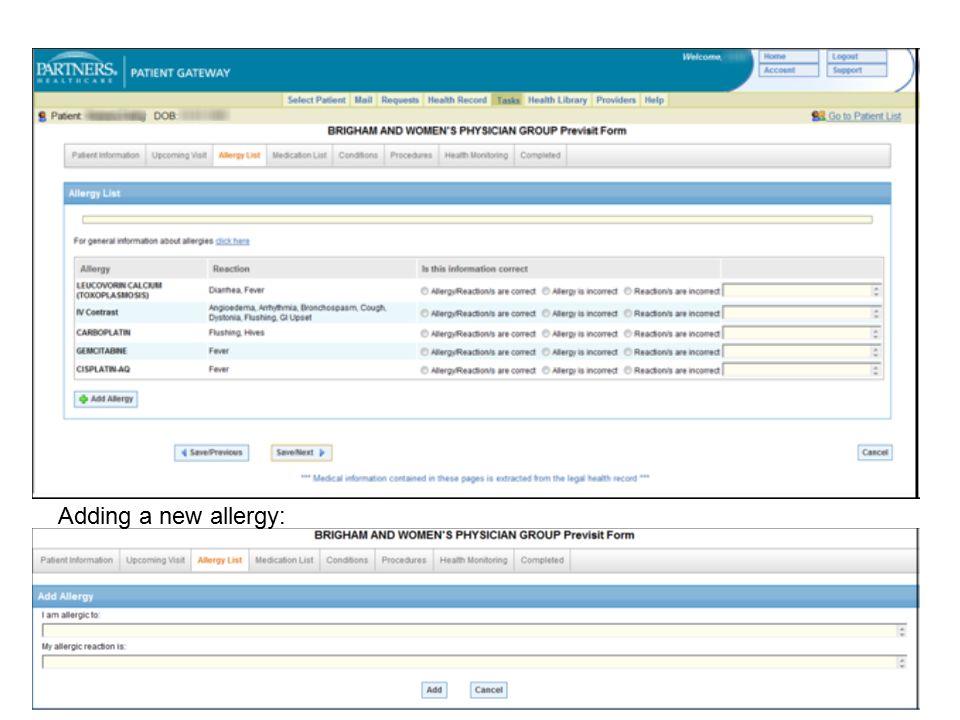
Task: Mark Leucovorin Calcium reactions as incorrect
Action: (628, 291)
